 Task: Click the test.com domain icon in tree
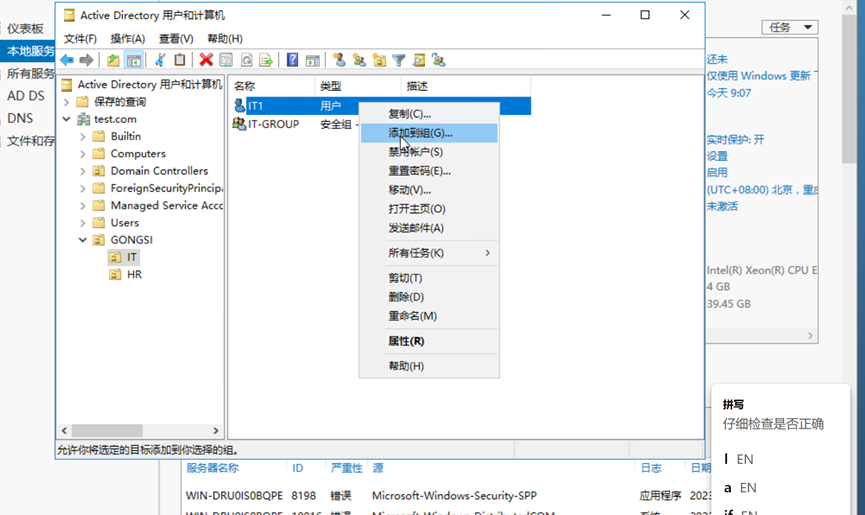coord(84,119)
